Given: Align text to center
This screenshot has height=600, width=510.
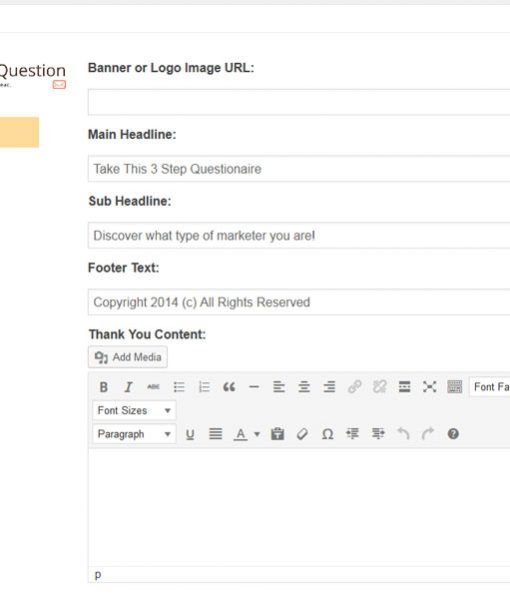Looking at the screenshot, I should (x=304, y=387).
